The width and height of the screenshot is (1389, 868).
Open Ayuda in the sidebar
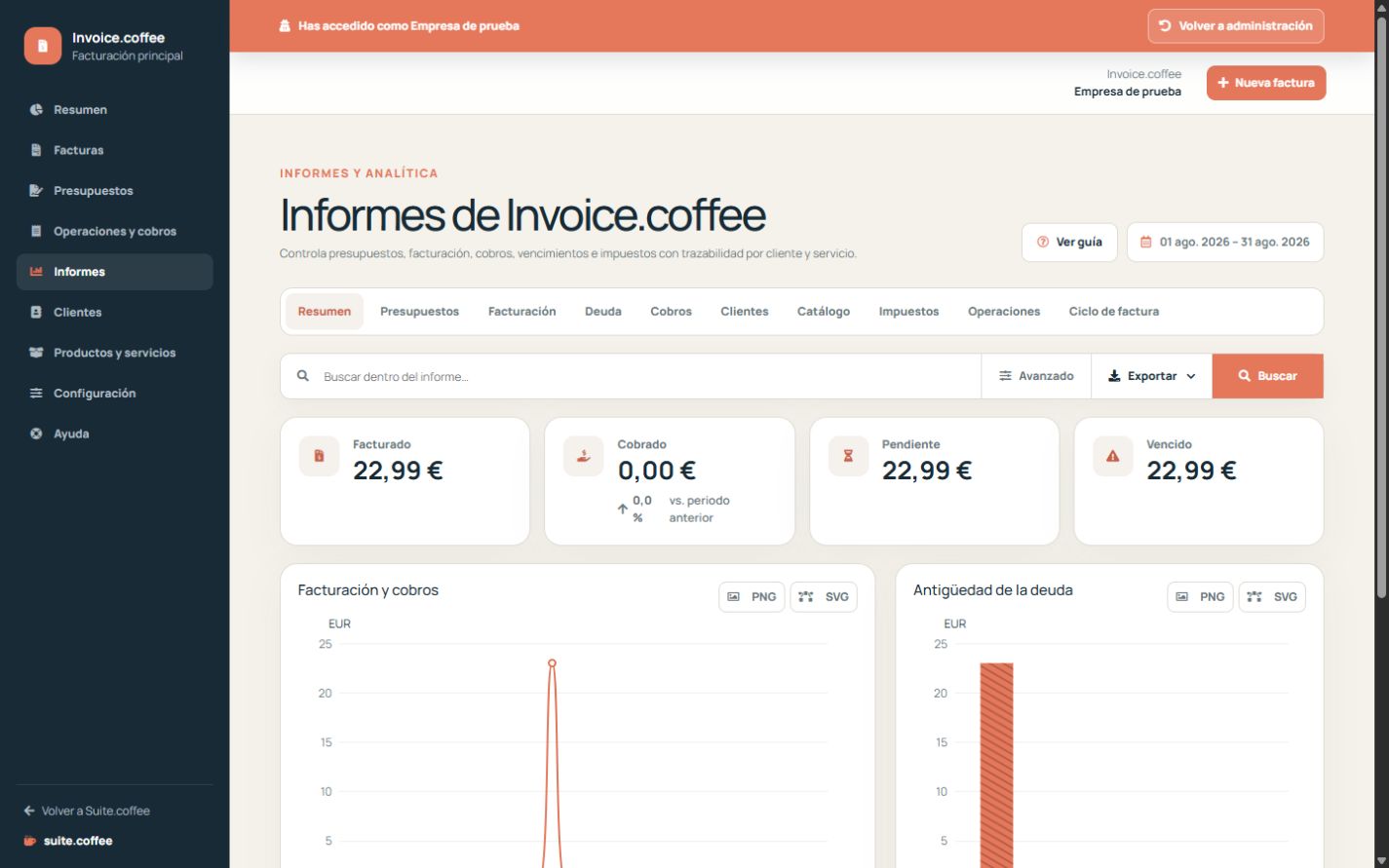tap(115, 434)
